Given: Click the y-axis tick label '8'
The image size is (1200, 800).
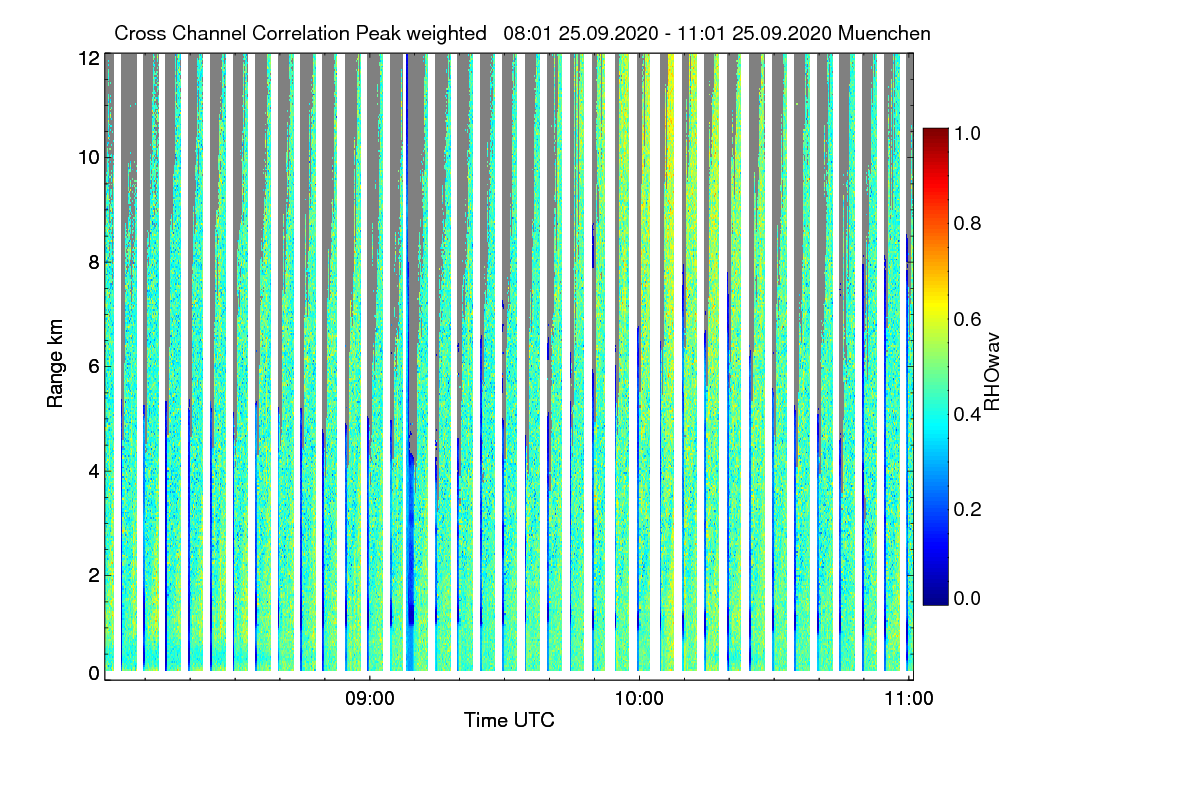Looking at the screenshot, I should pos(94,262).
